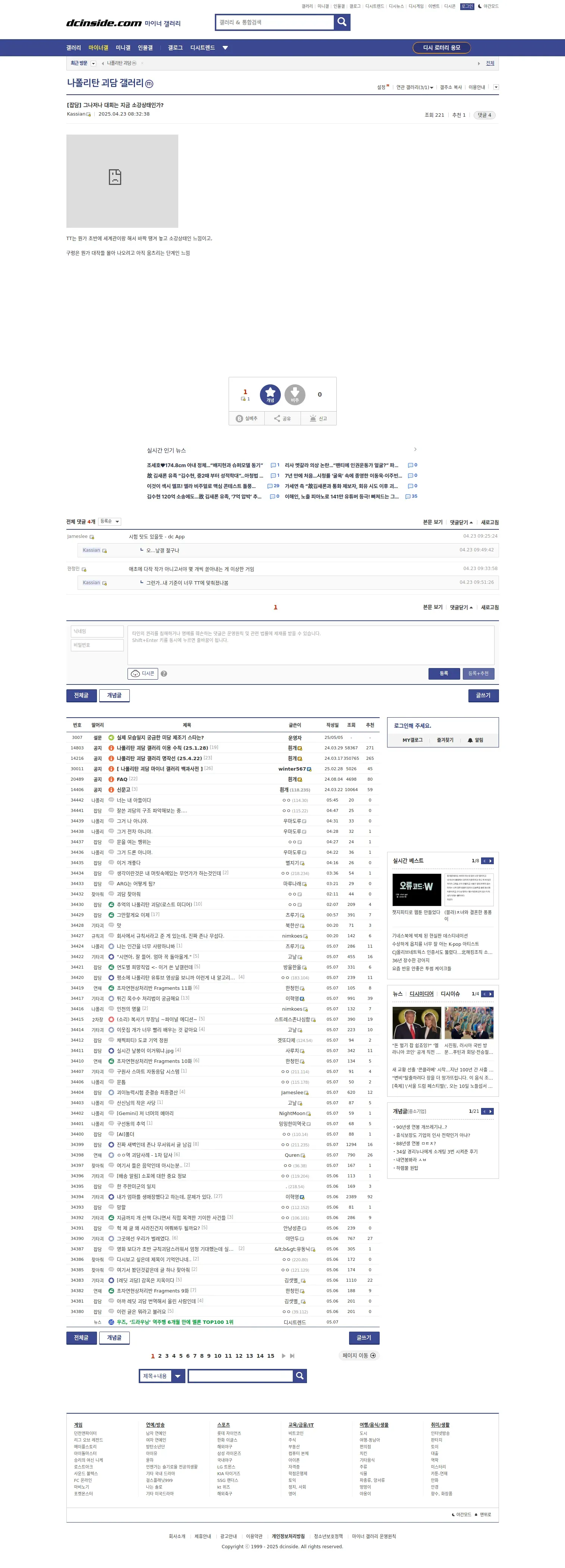Open post 'ARG는 어떻게 됨?'
Image resolution: width=565 pixels, height=1568 pixels.
point(136,883)
